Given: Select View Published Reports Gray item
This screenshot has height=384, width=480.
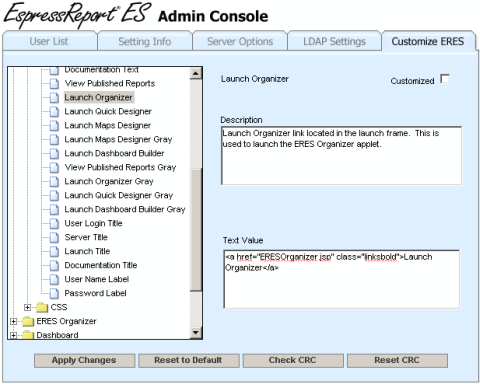Looking at the screenshot, I should [120, 167].
